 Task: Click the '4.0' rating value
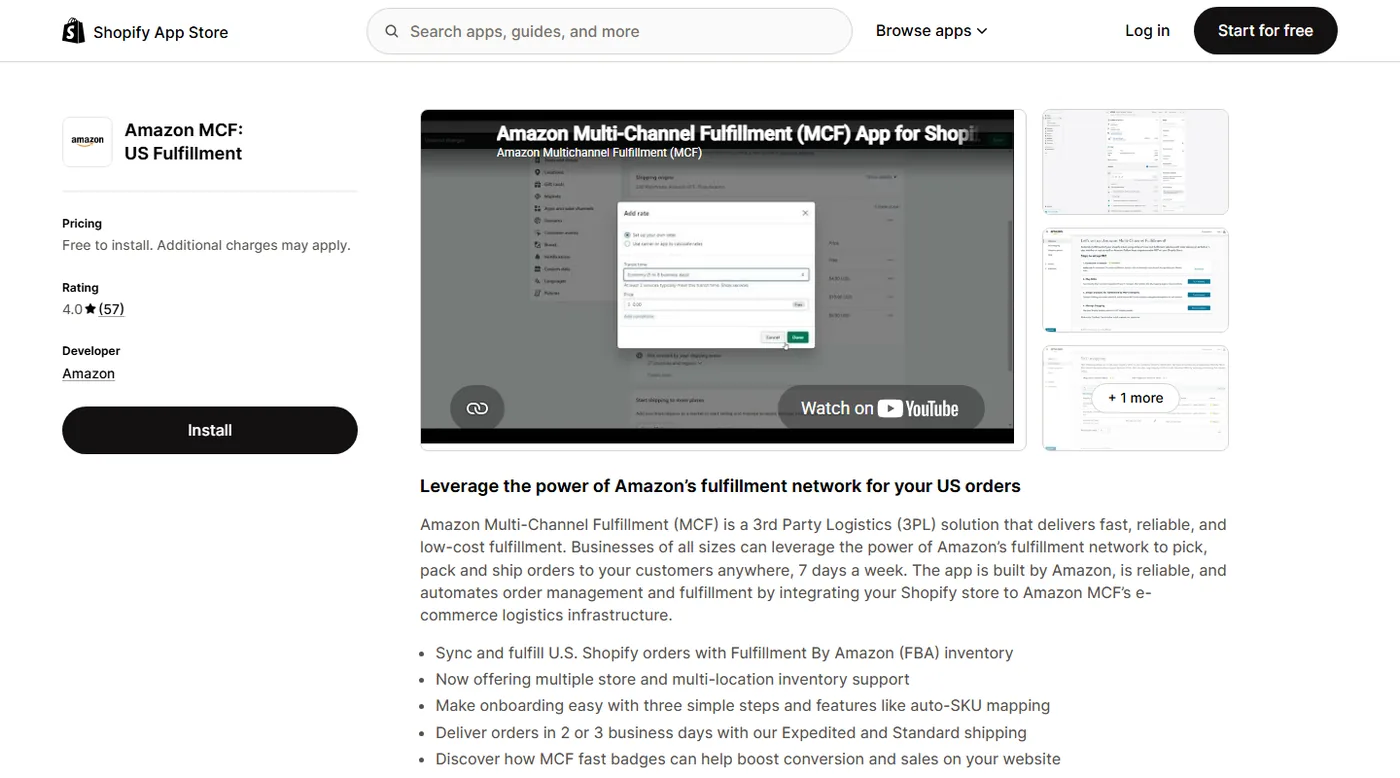(x=72, y=309)
